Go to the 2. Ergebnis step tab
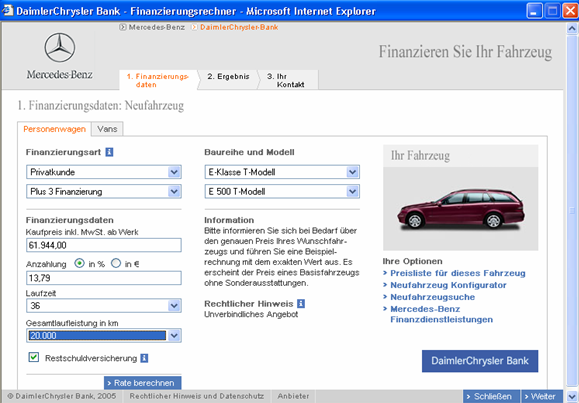The height and width of the screenshot is (403, 579). point(228,76)
